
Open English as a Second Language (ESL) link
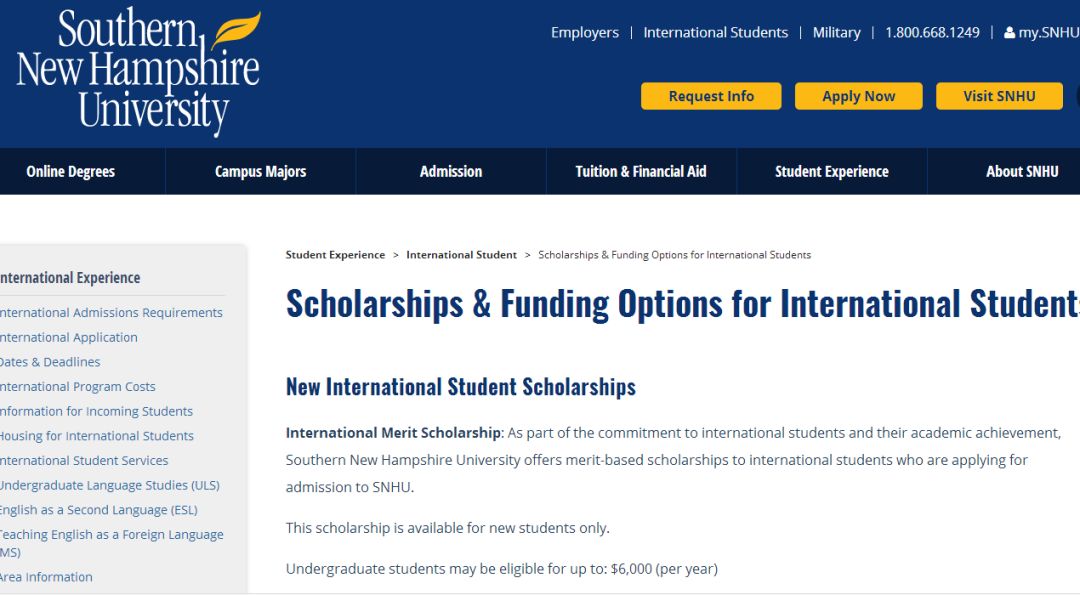coord(98,510)
